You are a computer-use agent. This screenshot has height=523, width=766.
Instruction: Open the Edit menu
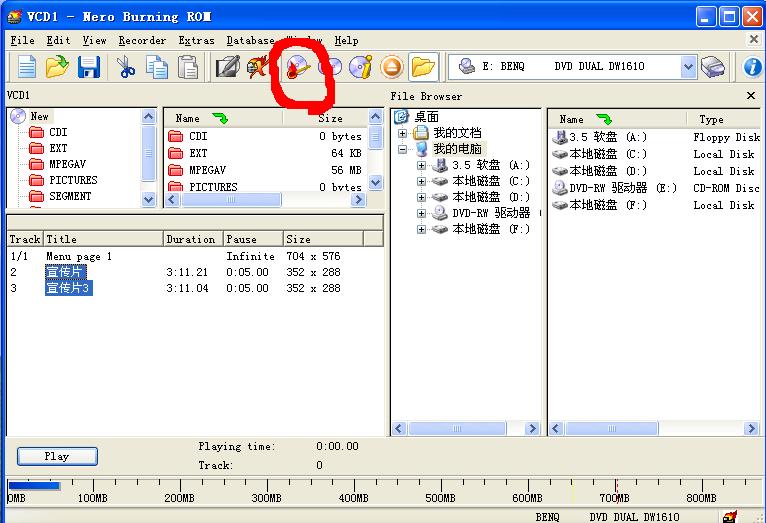[x=59, y=41]
